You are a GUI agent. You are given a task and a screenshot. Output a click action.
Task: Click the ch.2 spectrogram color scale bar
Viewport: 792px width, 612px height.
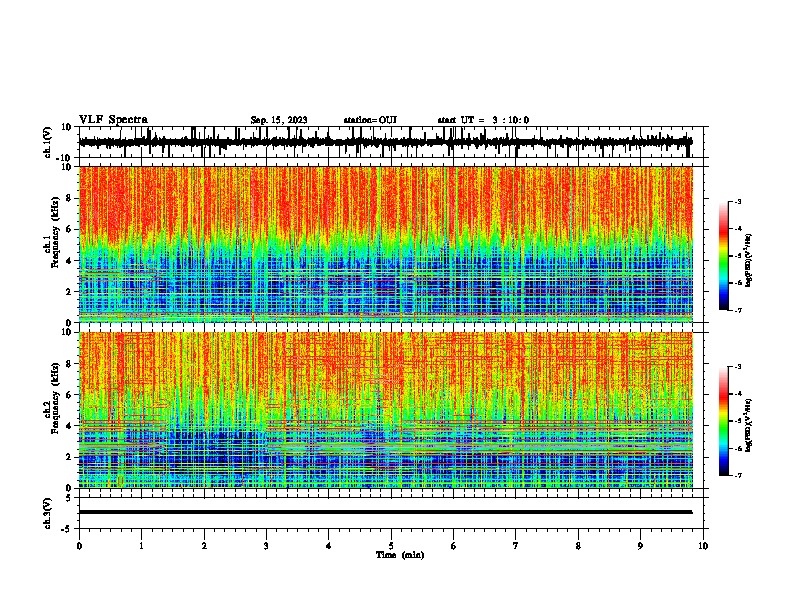[x=724, y=421]
